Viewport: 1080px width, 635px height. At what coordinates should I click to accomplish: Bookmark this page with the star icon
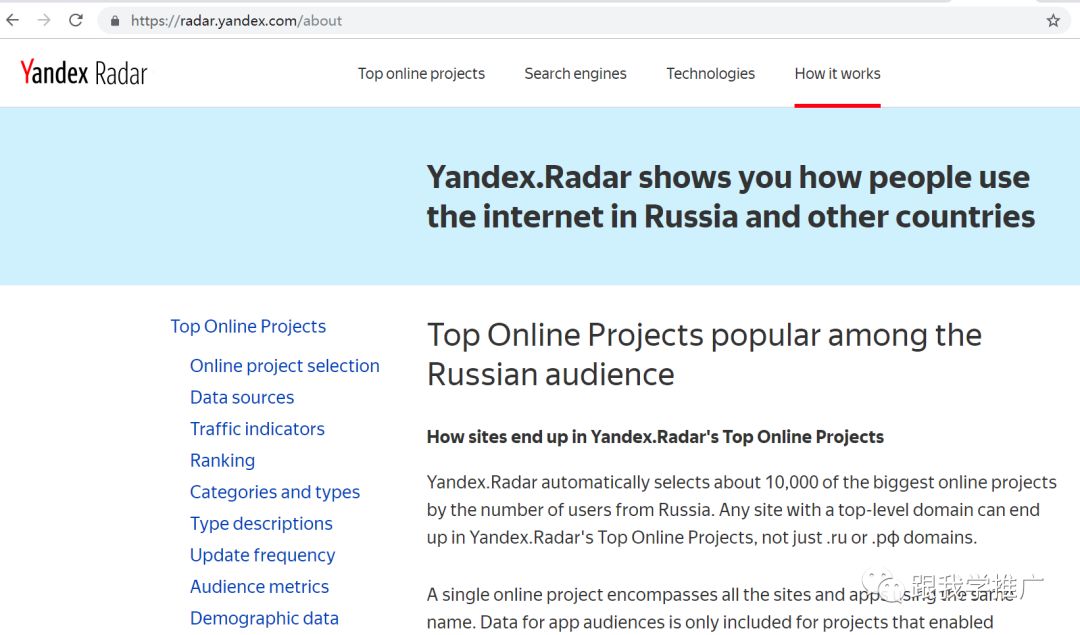point(1053,21)
